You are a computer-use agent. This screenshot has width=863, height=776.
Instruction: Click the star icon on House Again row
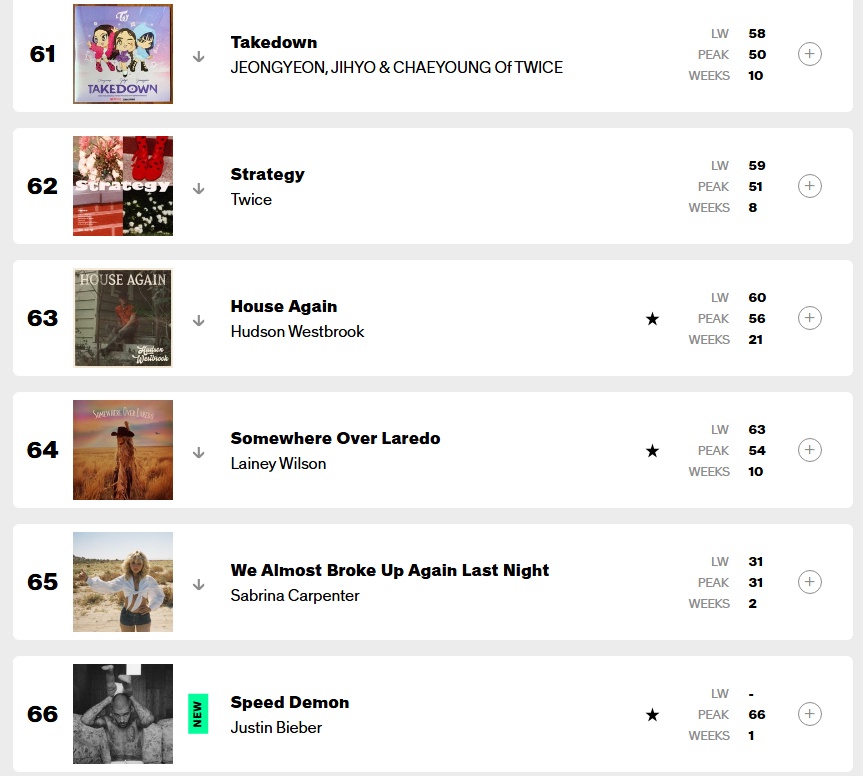pos(653,319)
